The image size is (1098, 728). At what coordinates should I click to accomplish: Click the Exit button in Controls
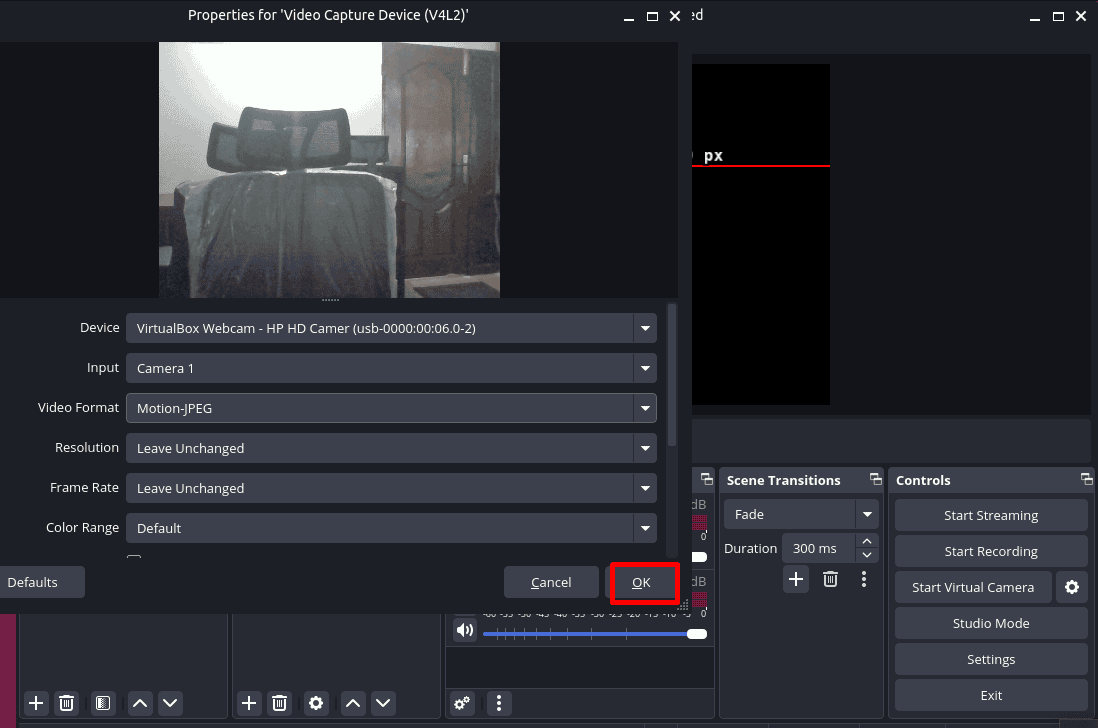click(991, 696)
